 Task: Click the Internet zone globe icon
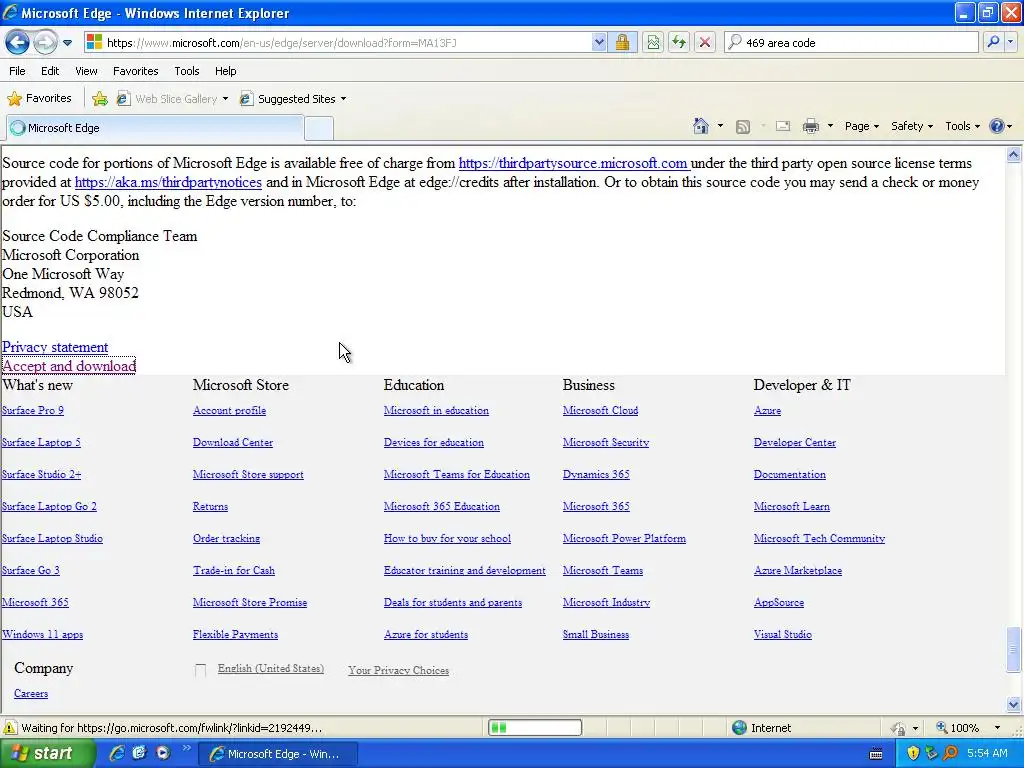click(739, 728)
